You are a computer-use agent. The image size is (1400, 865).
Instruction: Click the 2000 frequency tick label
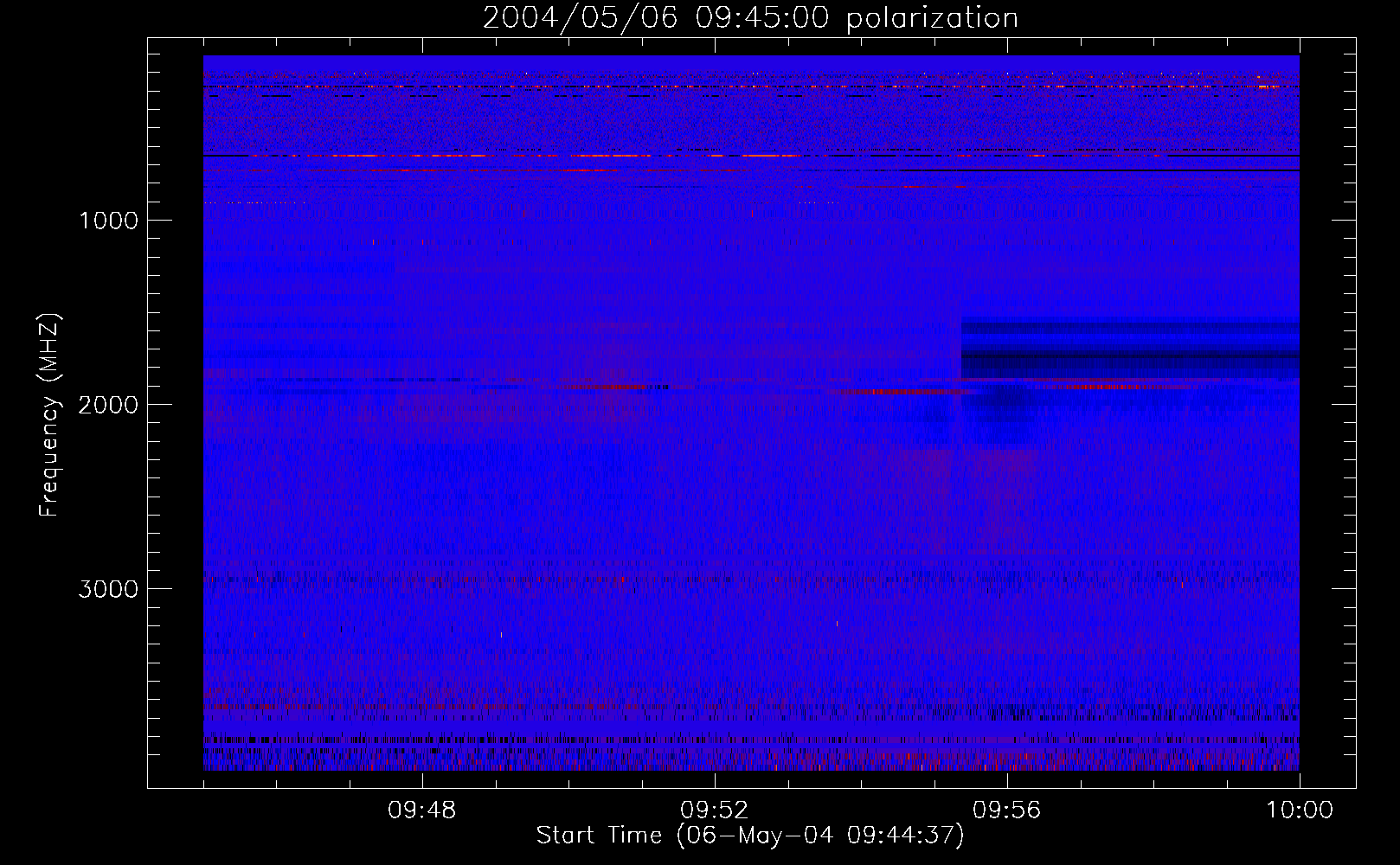pos(108,405)
